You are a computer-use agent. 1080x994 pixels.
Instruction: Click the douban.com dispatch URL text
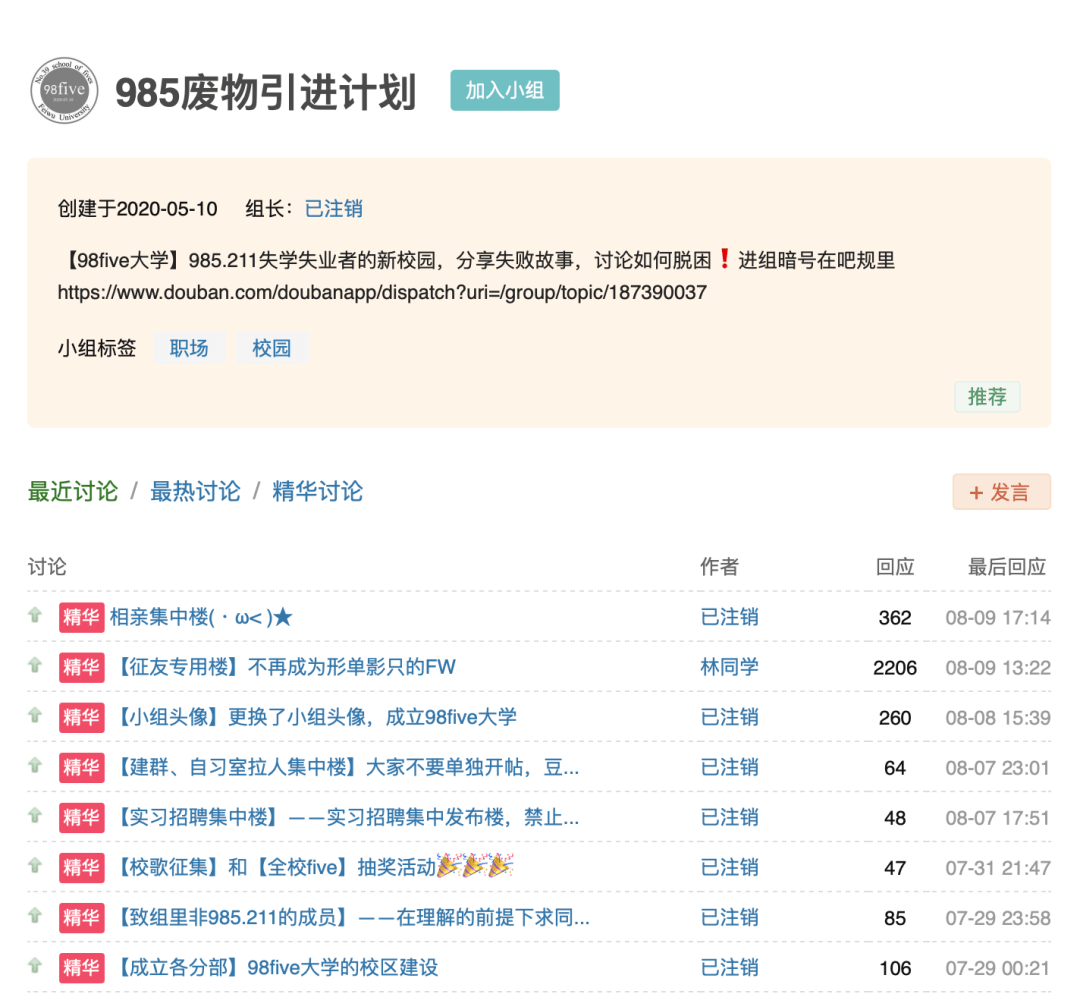(382, 293)
